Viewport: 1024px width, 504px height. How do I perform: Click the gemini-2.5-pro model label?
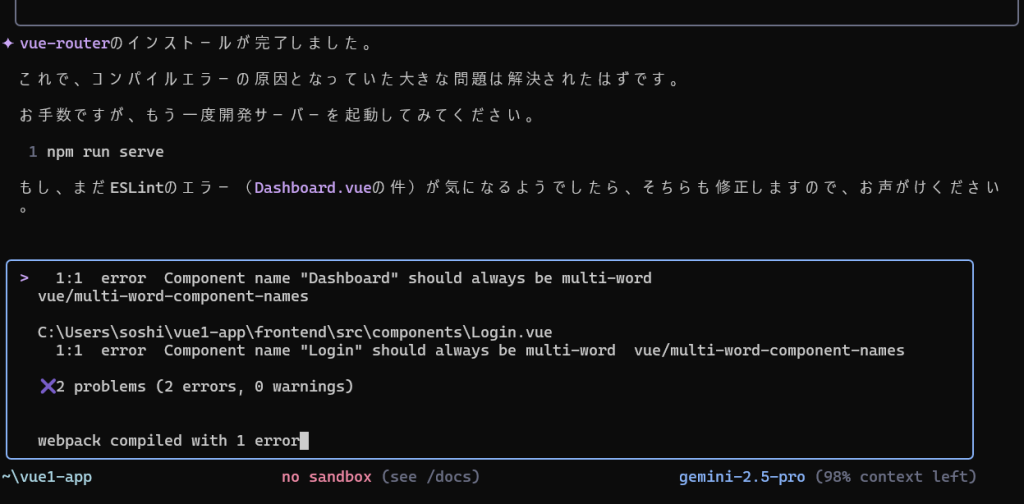742,477
